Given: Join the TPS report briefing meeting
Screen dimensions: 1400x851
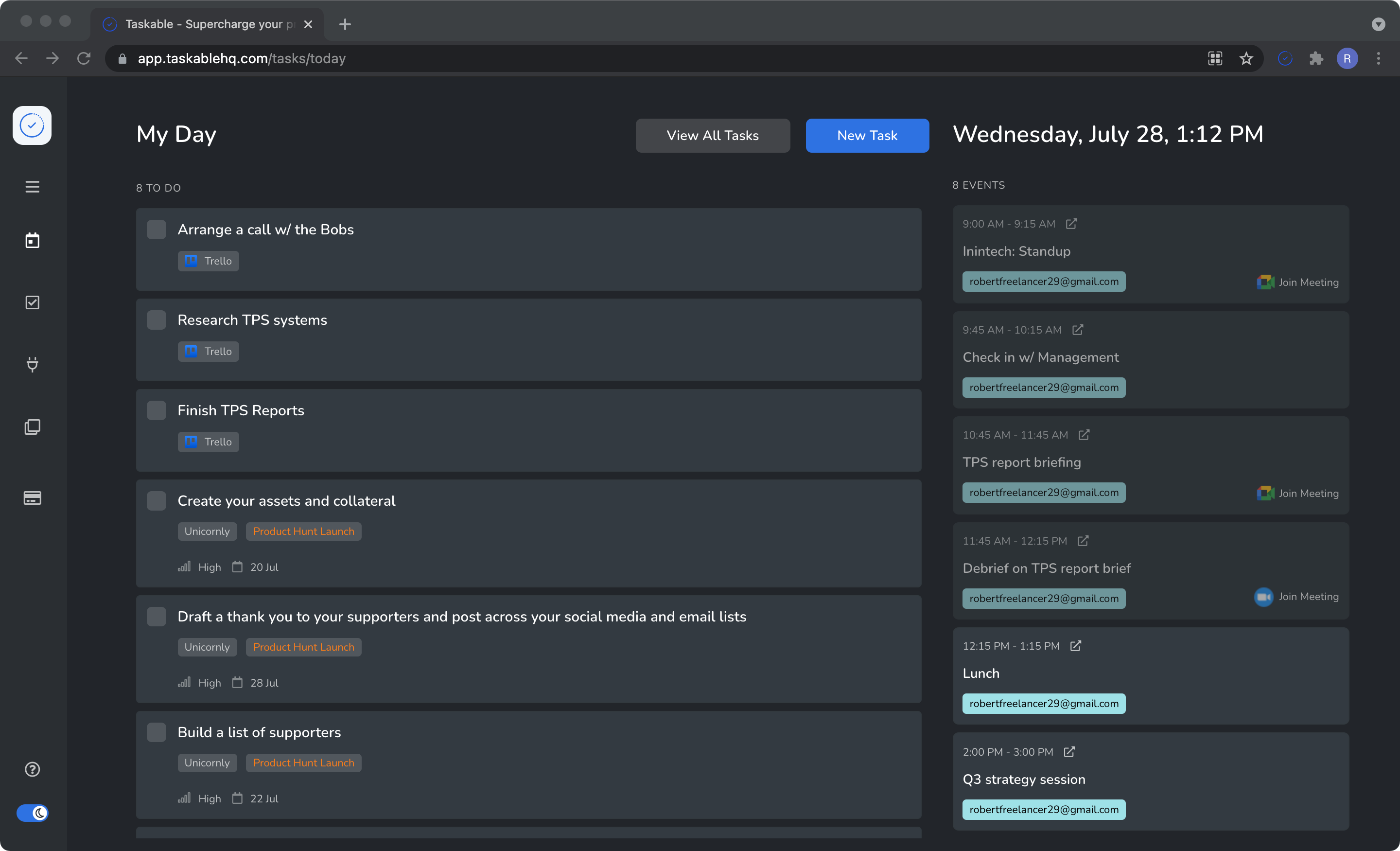Looking at the screenshot, I should [1298, 494].
